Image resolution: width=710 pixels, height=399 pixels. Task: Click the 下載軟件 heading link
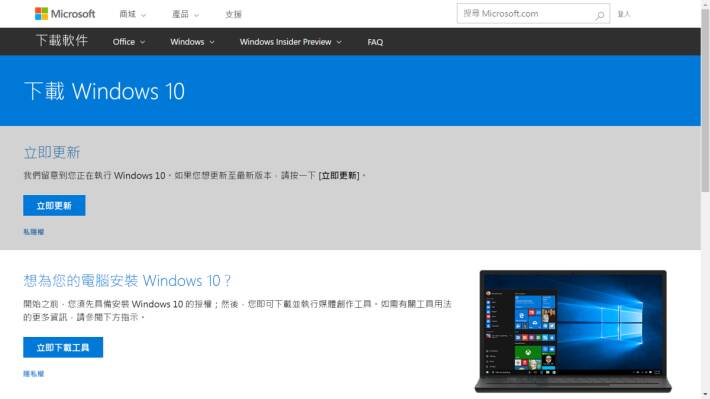click(x=62, y=41)
